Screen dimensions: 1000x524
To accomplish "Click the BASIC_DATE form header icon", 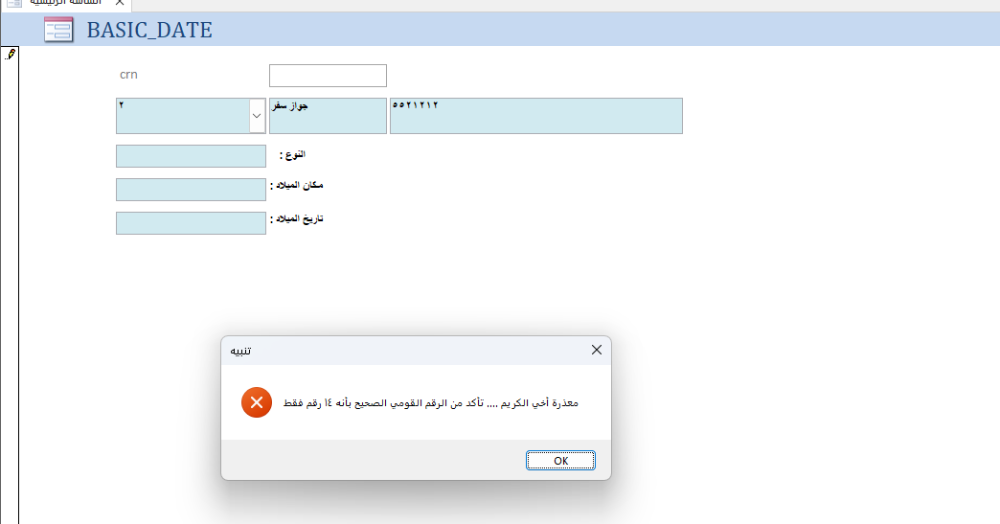I will (x=58, y=30).
